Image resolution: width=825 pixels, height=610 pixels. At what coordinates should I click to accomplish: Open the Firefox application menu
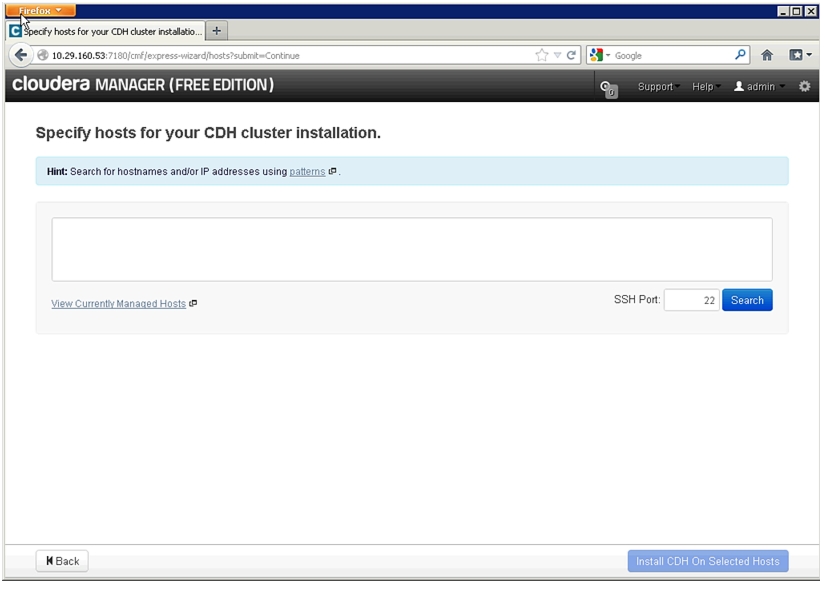(x=41, y=11)
